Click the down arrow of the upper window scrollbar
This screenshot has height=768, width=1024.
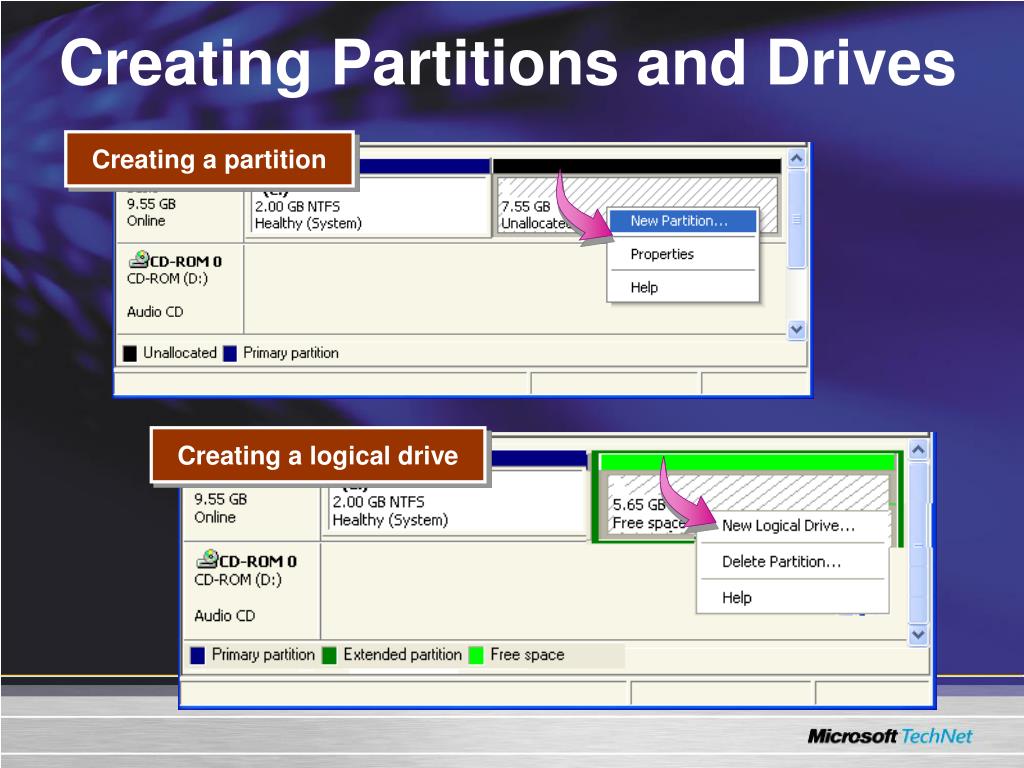click(796, 329)
